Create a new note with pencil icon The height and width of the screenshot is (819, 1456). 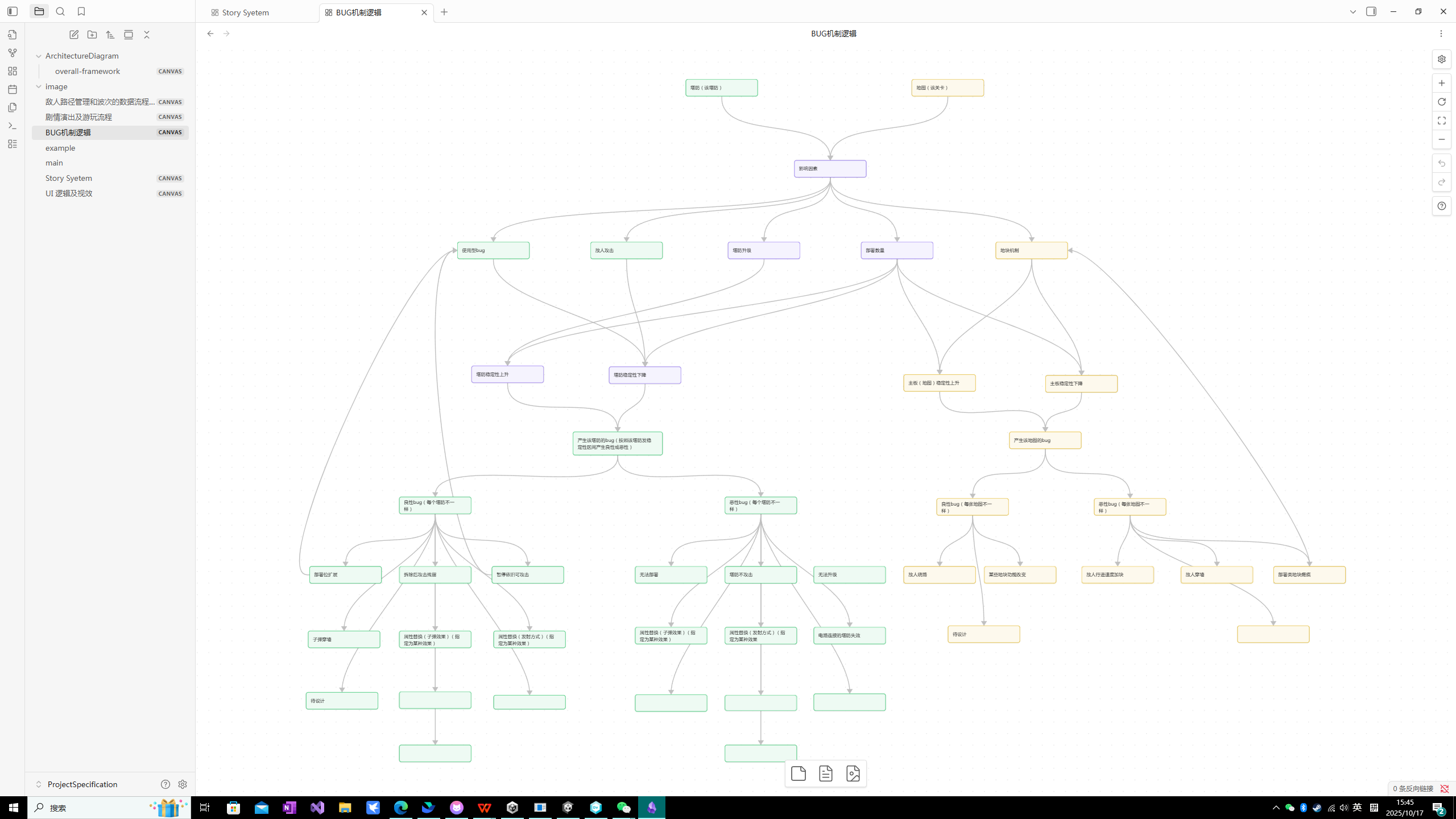(x=74, y=35)
